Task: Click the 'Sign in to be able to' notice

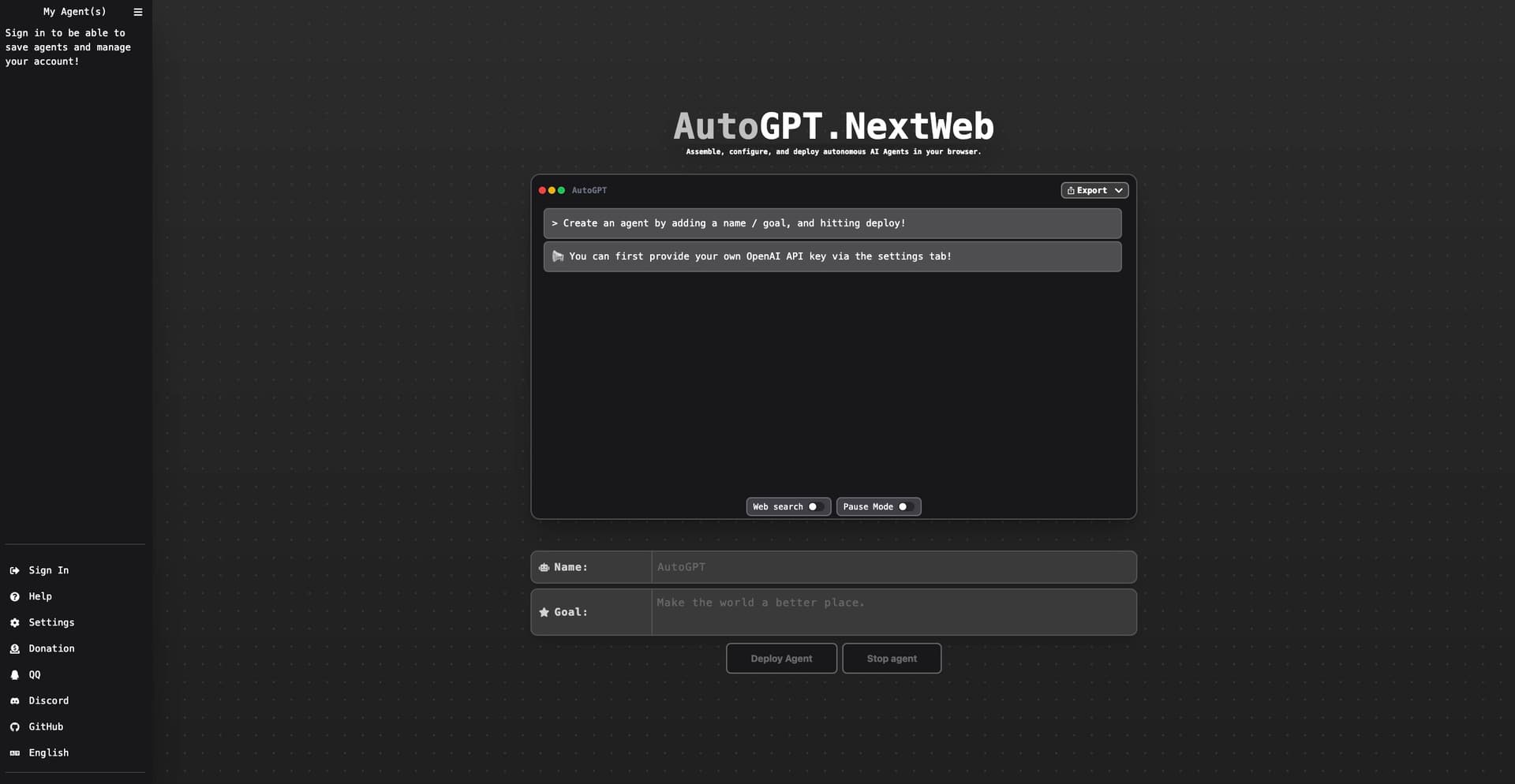Action: point(68,47)
